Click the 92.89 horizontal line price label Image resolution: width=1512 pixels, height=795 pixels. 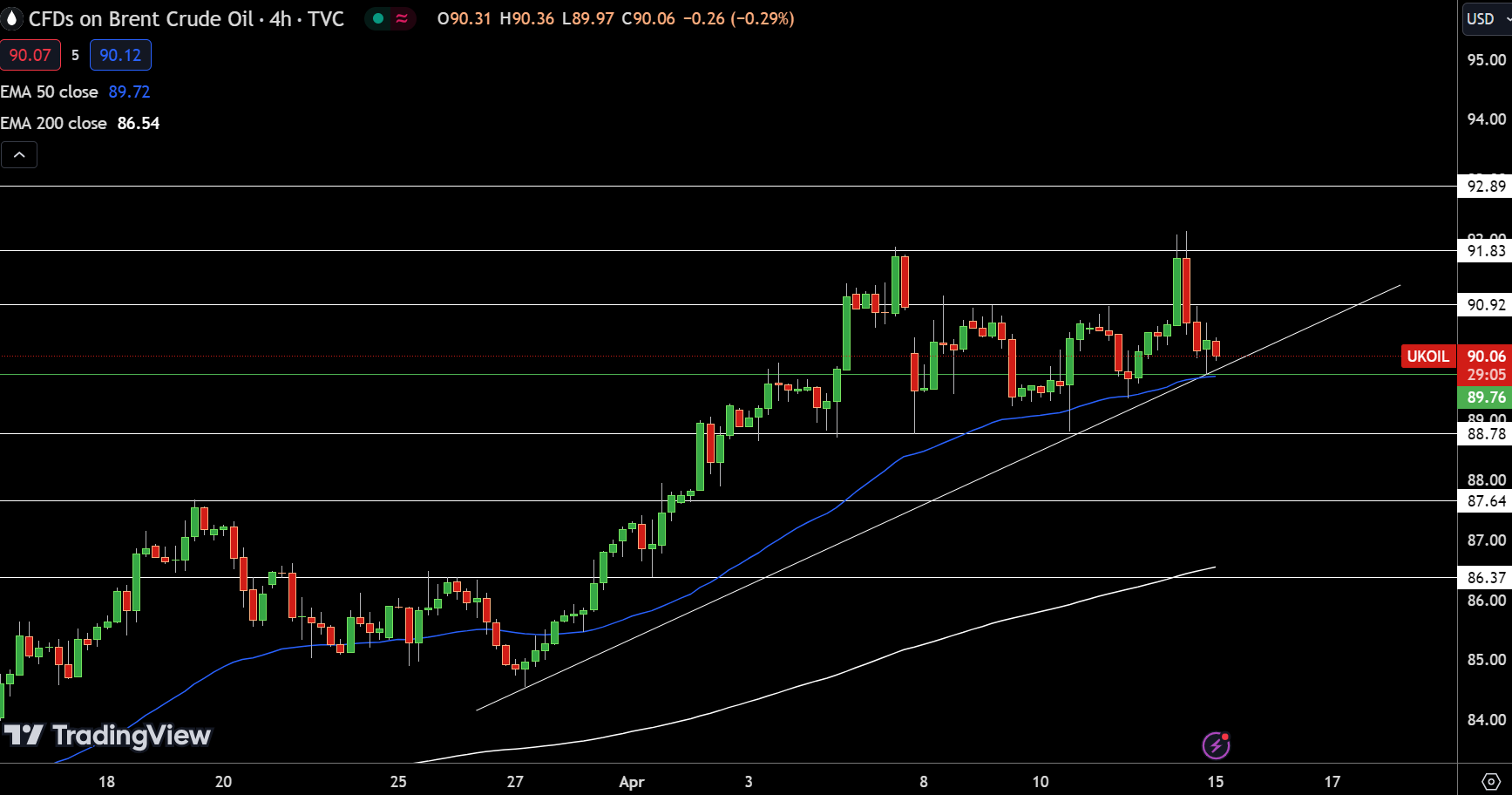(1486, 186)
